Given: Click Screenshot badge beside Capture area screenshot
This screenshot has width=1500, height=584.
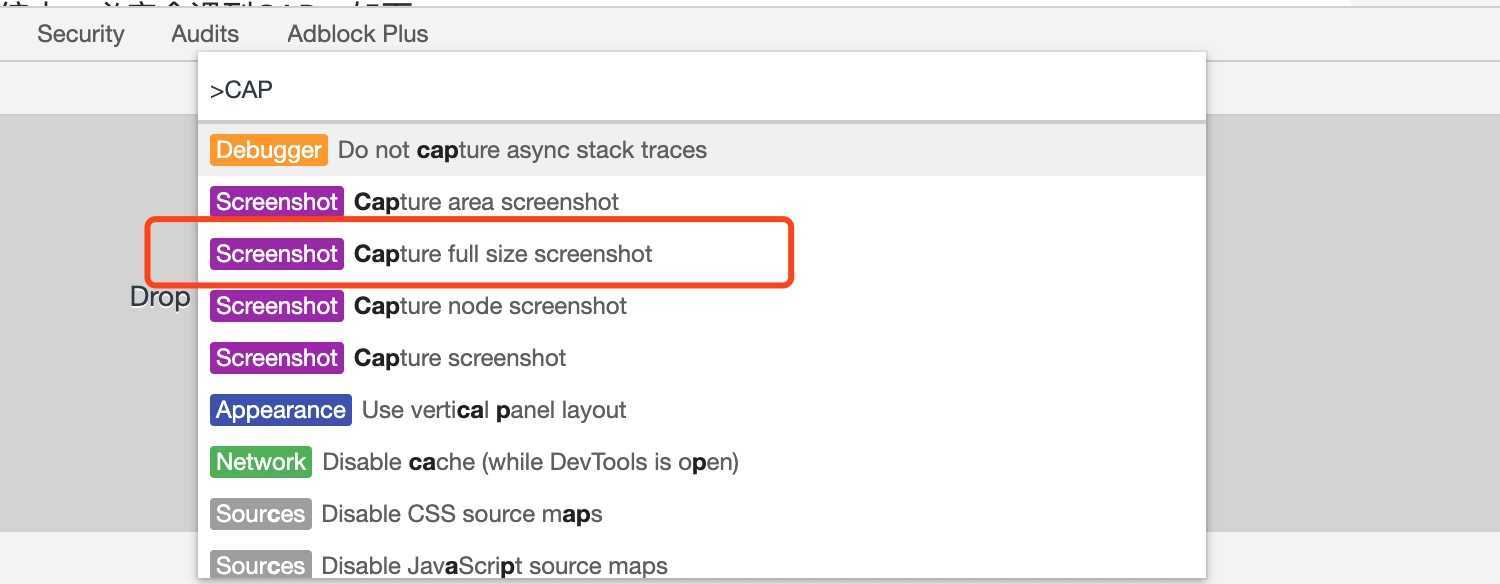Looking at the screenshot, I should tap(277, 202).
